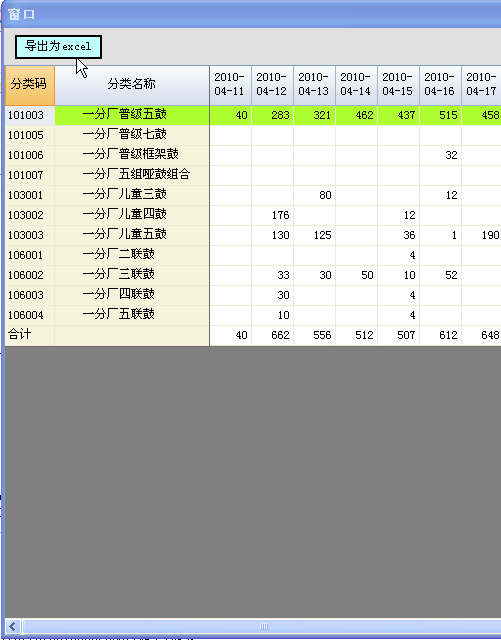Click the 一分厂普级框架鼓 row name
The width and height of the screenshot is (501, 640).
tap(131, 154)
